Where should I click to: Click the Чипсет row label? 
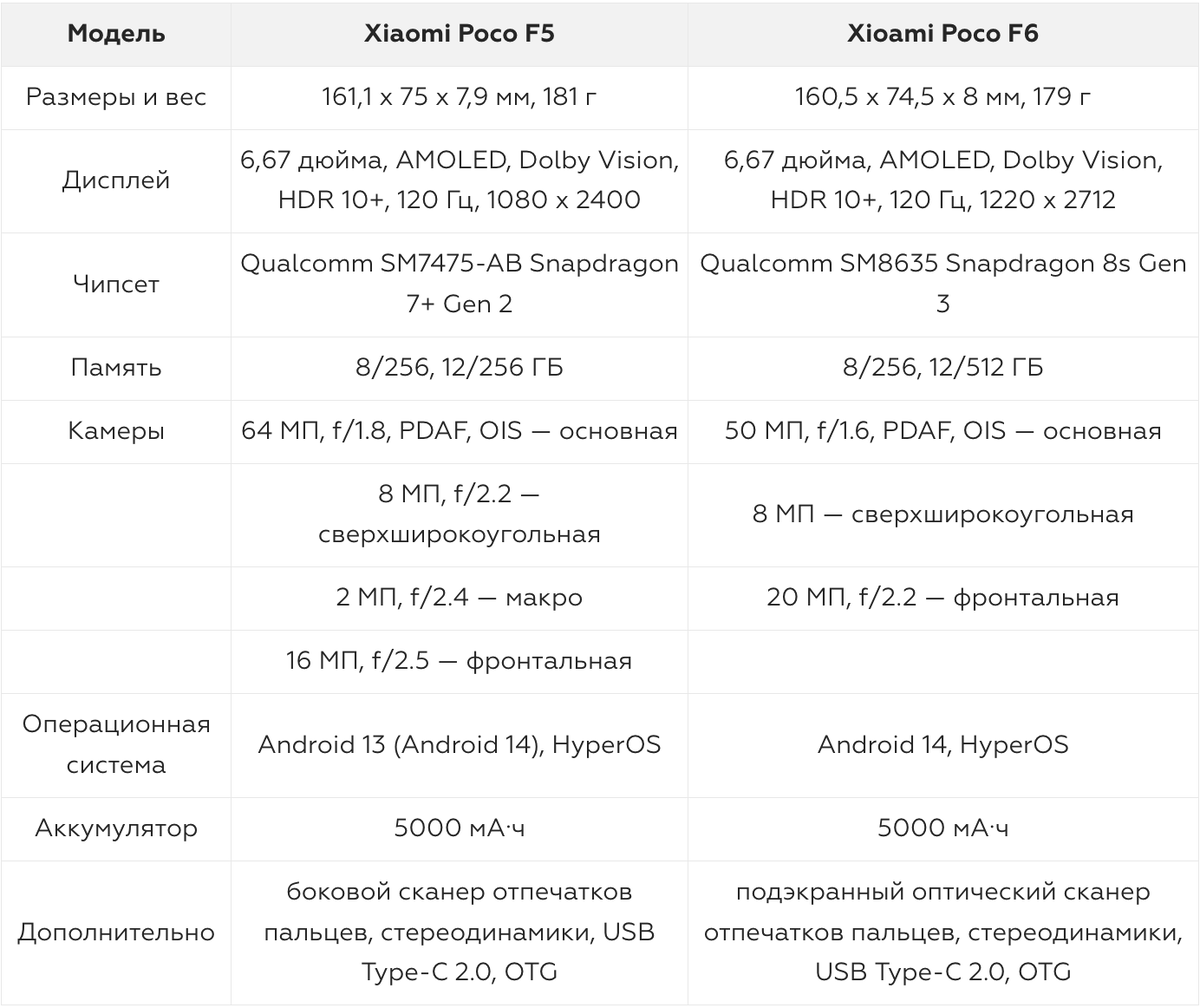pyautogui.click(x=116, y=284)
